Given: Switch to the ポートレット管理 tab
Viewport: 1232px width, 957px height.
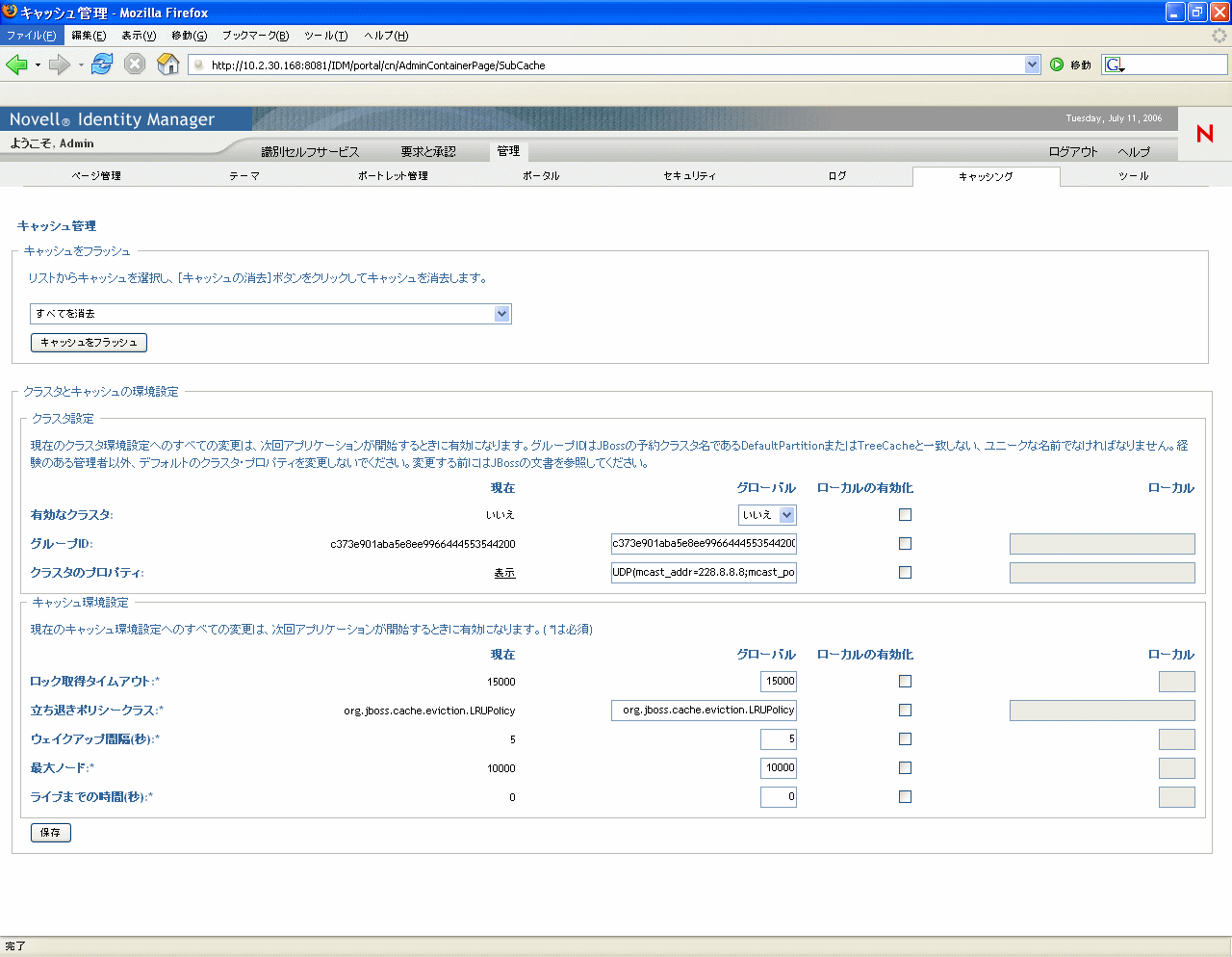Looking at the screenshot, I should click(393, 176).
